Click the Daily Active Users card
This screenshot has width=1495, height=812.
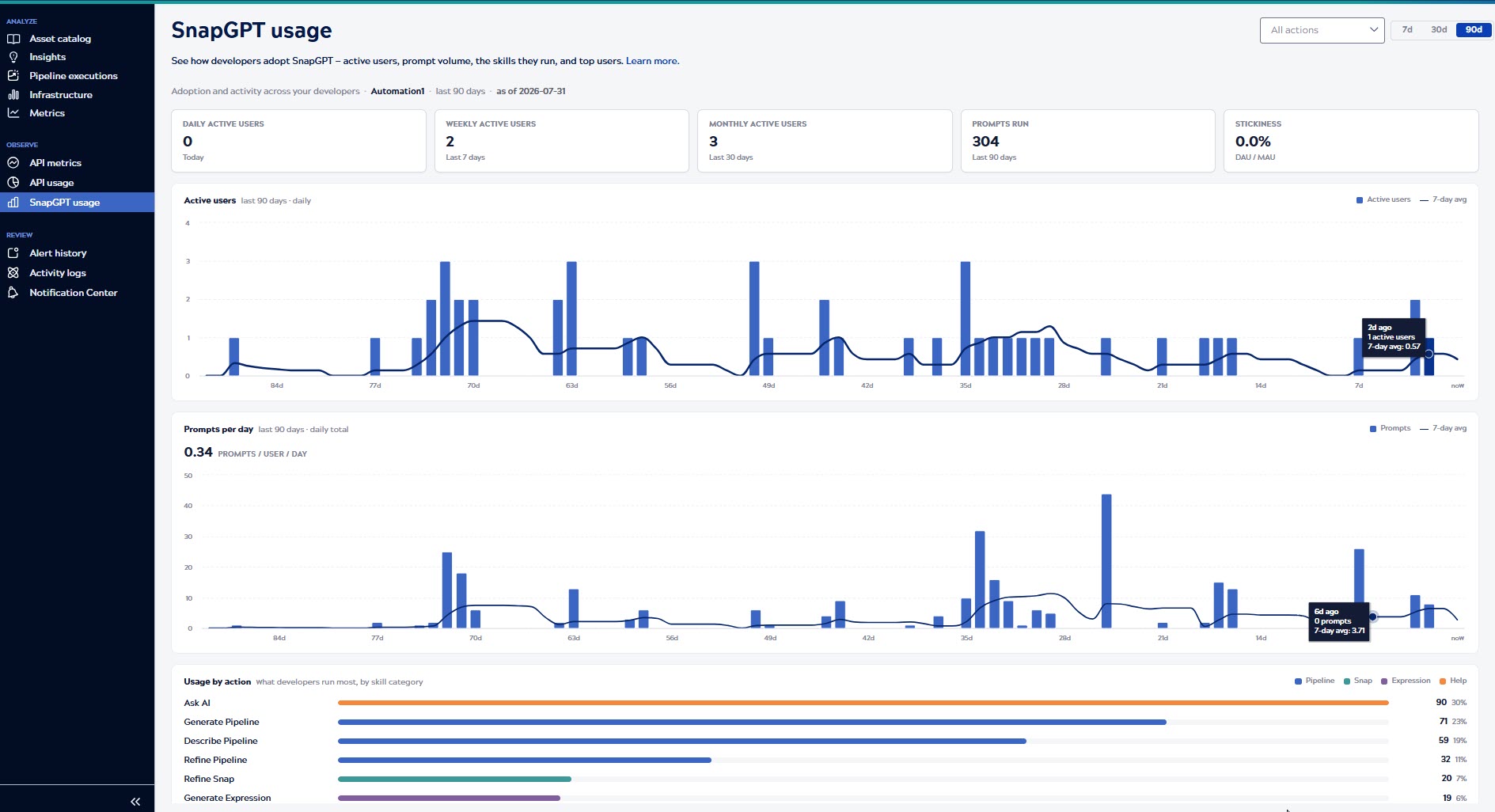pos(298,141)
